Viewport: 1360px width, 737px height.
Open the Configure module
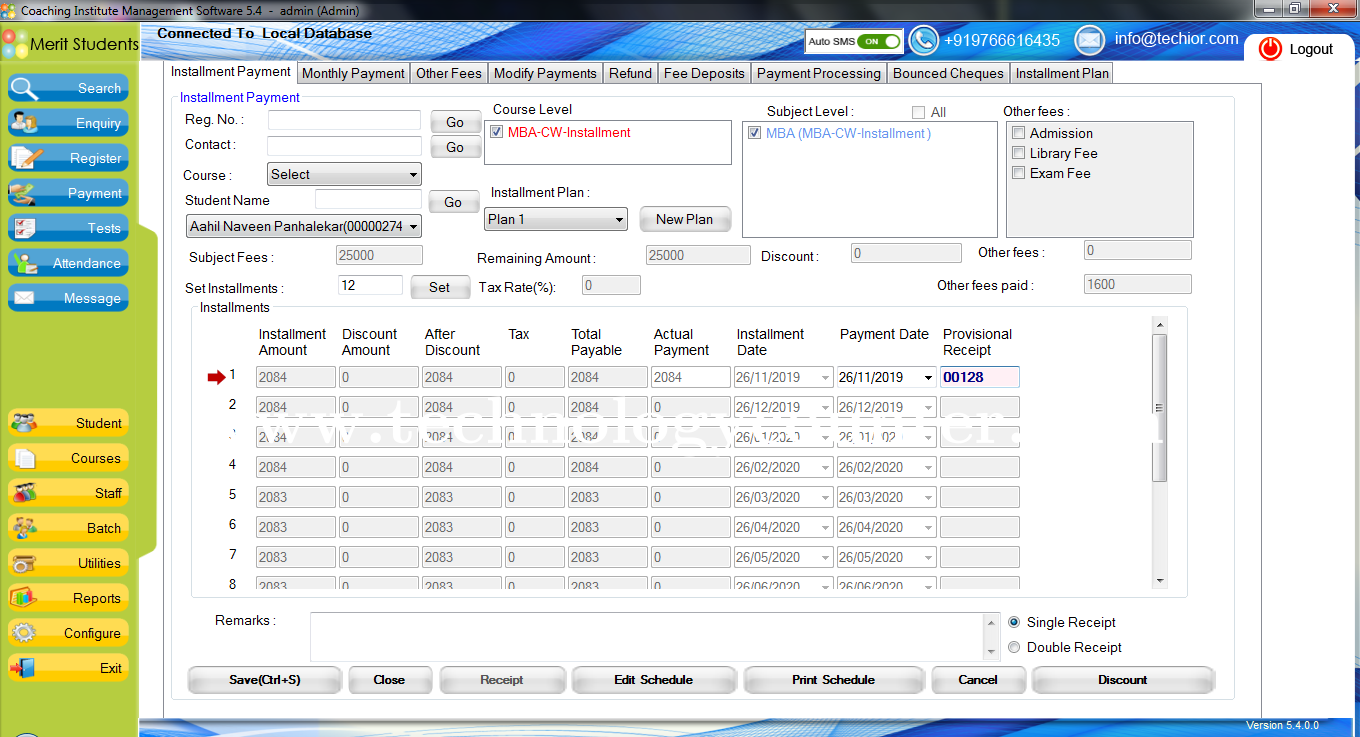tap(68, 633)
